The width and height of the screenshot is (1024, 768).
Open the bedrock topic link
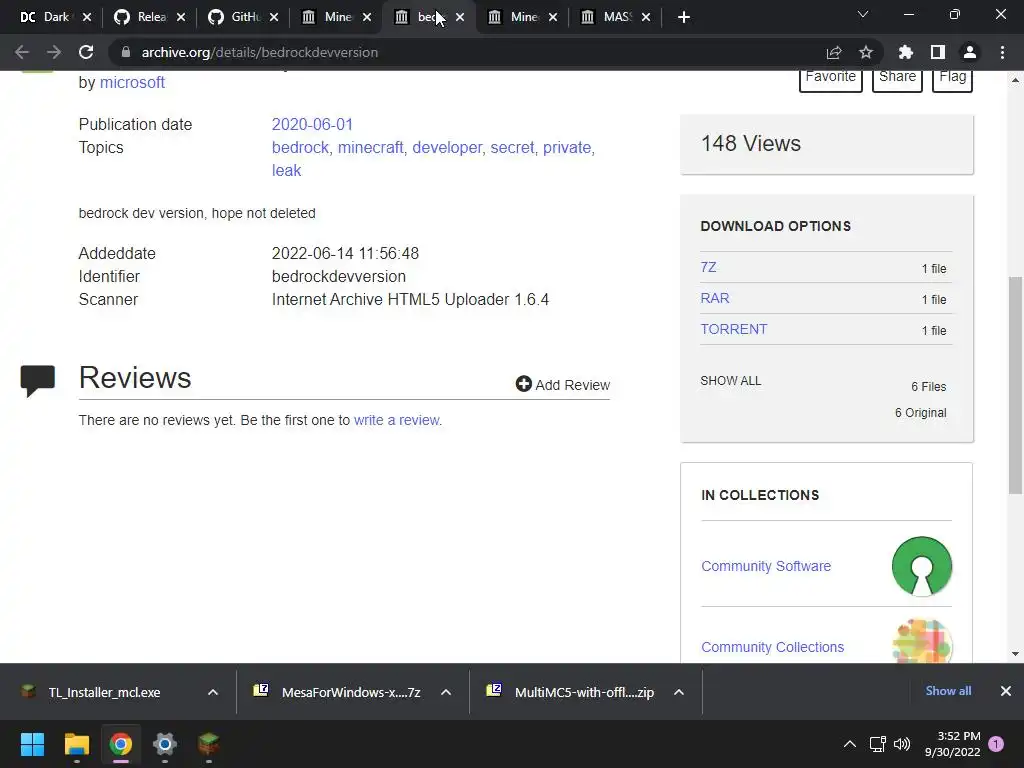[300, 148]
